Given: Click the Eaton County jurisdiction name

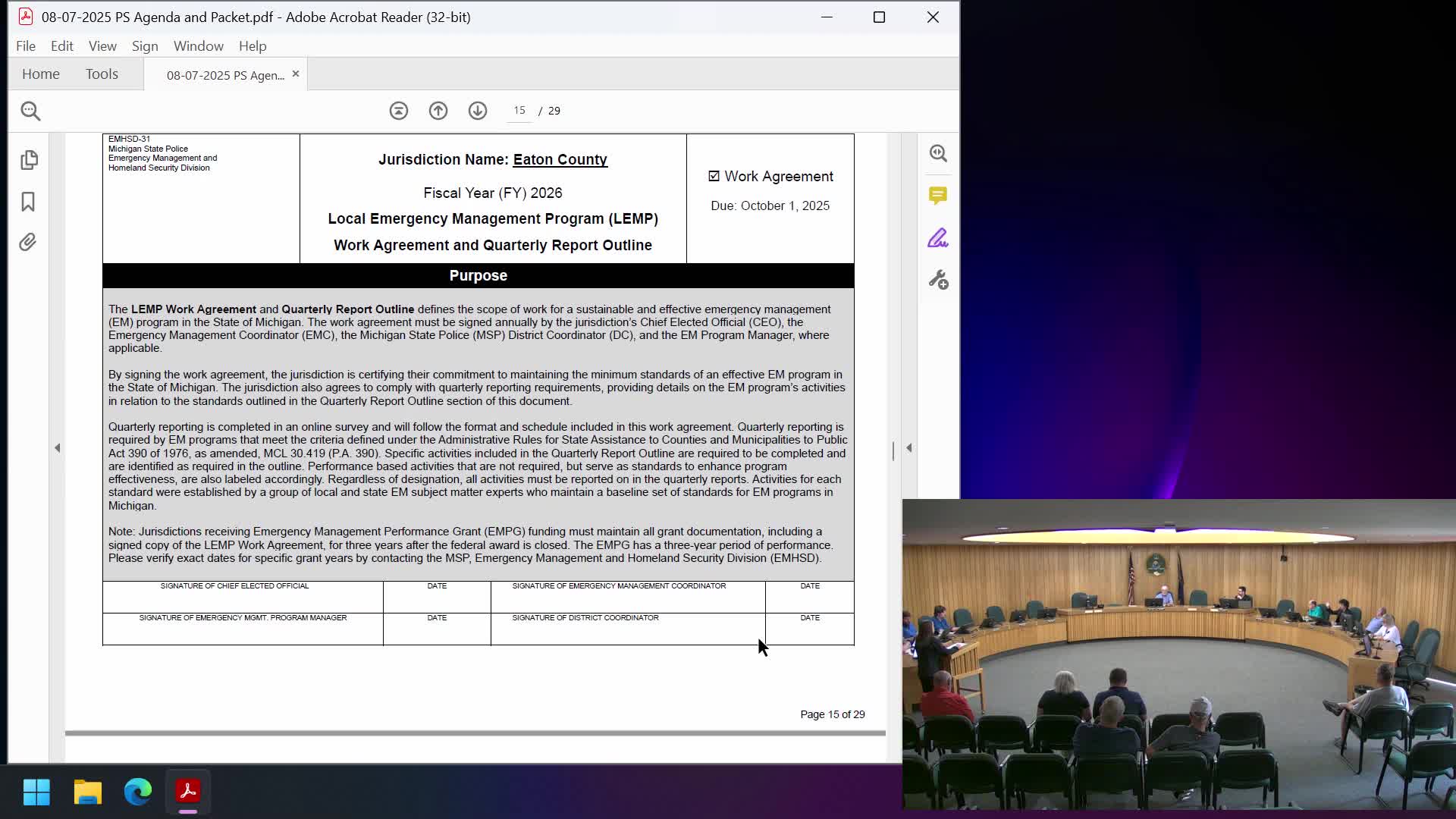Looking at the screenshot, I should [560, 160].
